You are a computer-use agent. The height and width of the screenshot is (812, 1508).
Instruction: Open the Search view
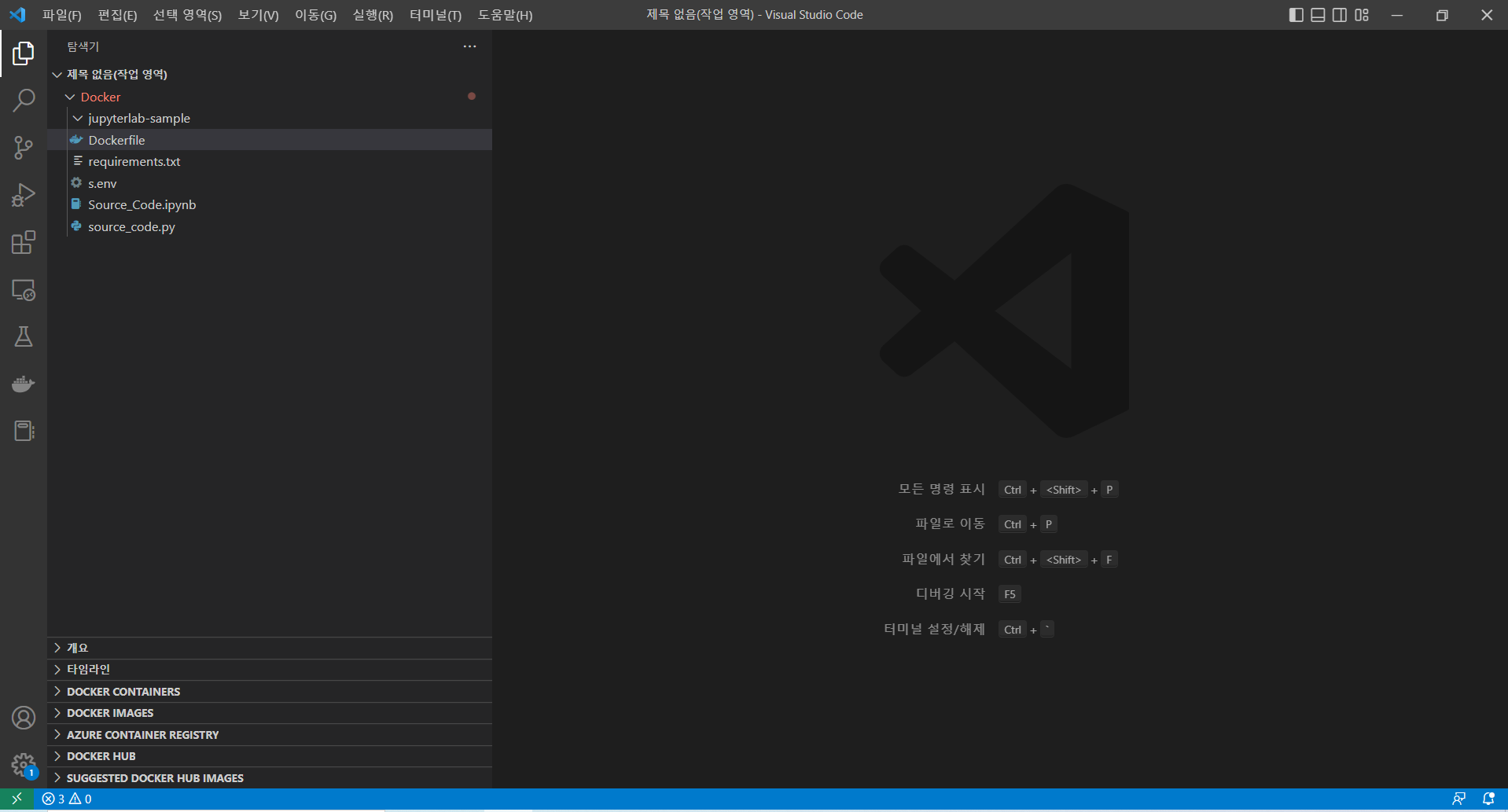[24, 101]
